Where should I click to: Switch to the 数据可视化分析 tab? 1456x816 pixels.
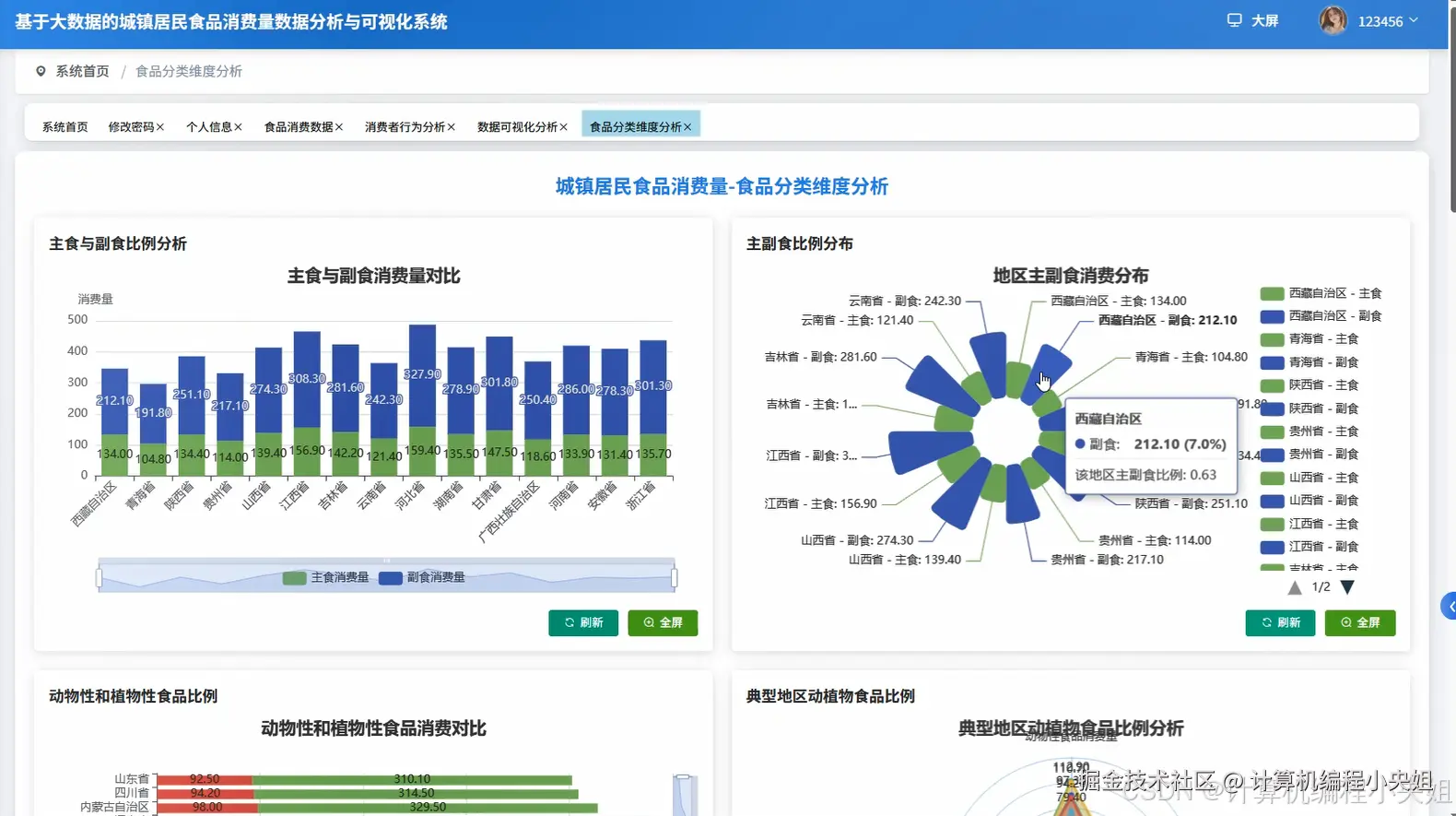(x=517, y=126)
